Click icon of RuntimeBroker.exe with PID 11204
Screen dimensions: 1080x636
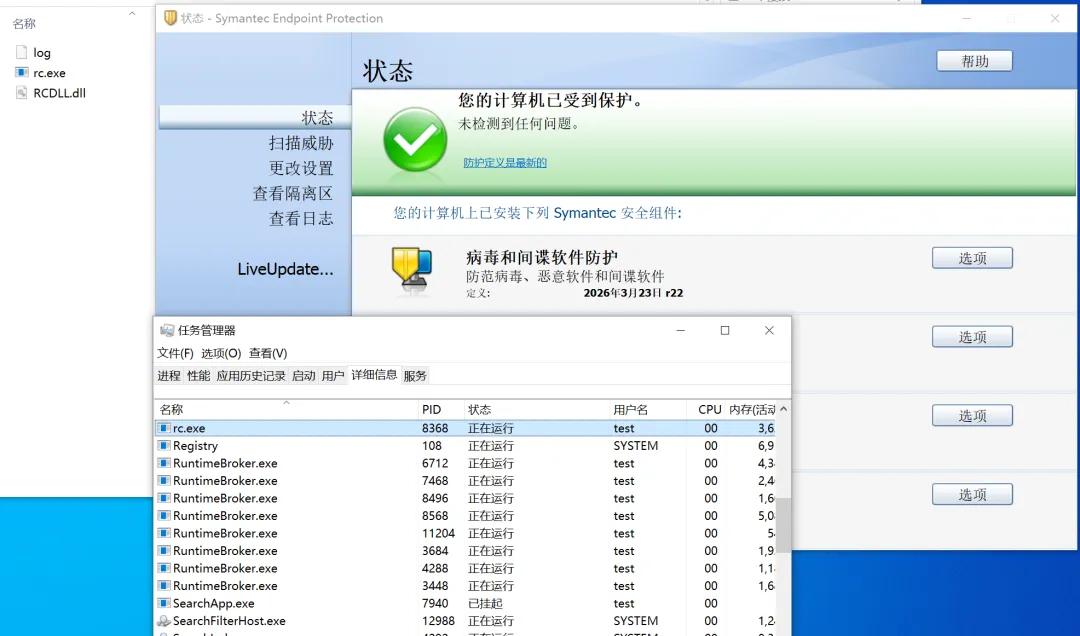pyautogui.click(x=164, y=533)
